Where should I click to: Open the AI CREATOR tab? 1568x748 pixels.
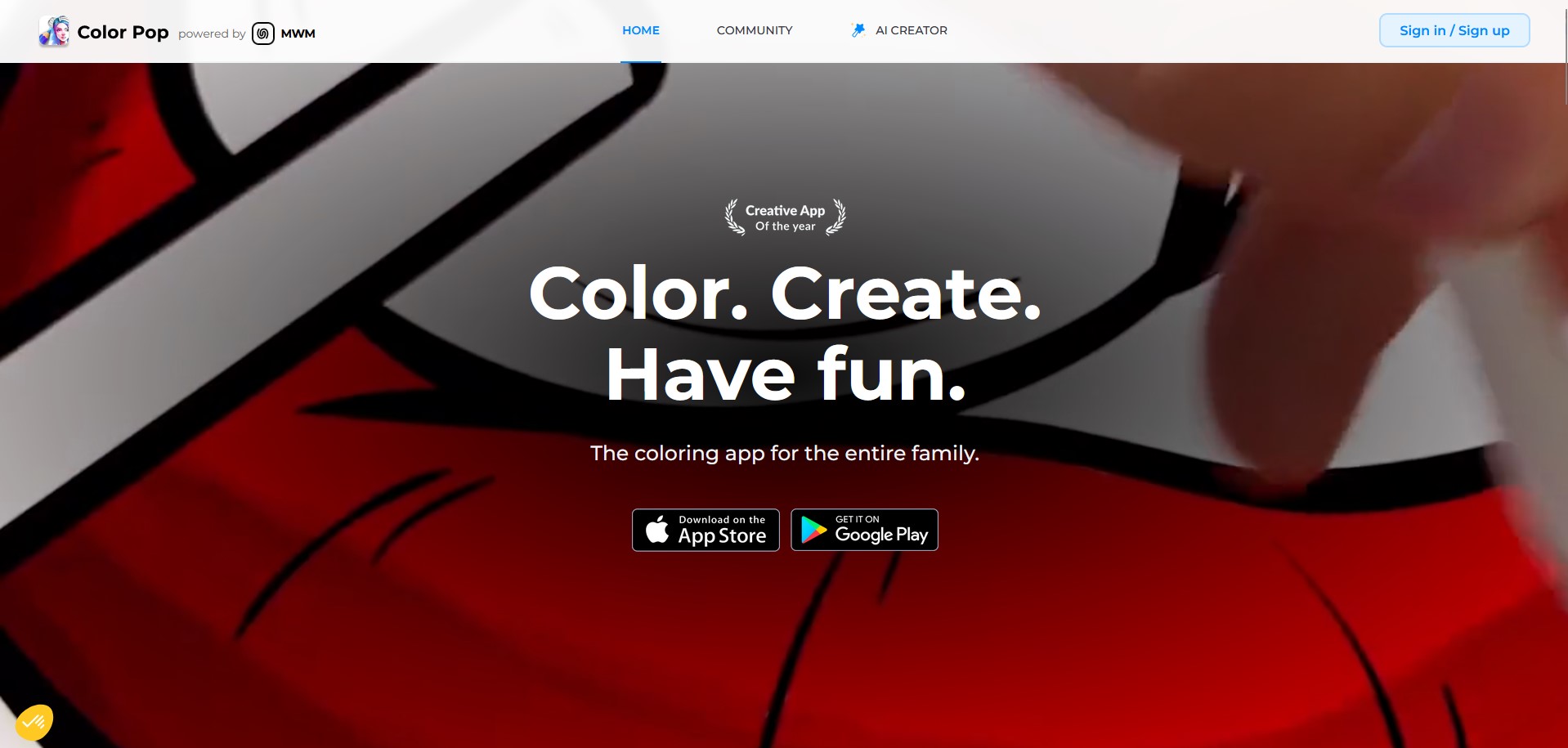[899, 30]
